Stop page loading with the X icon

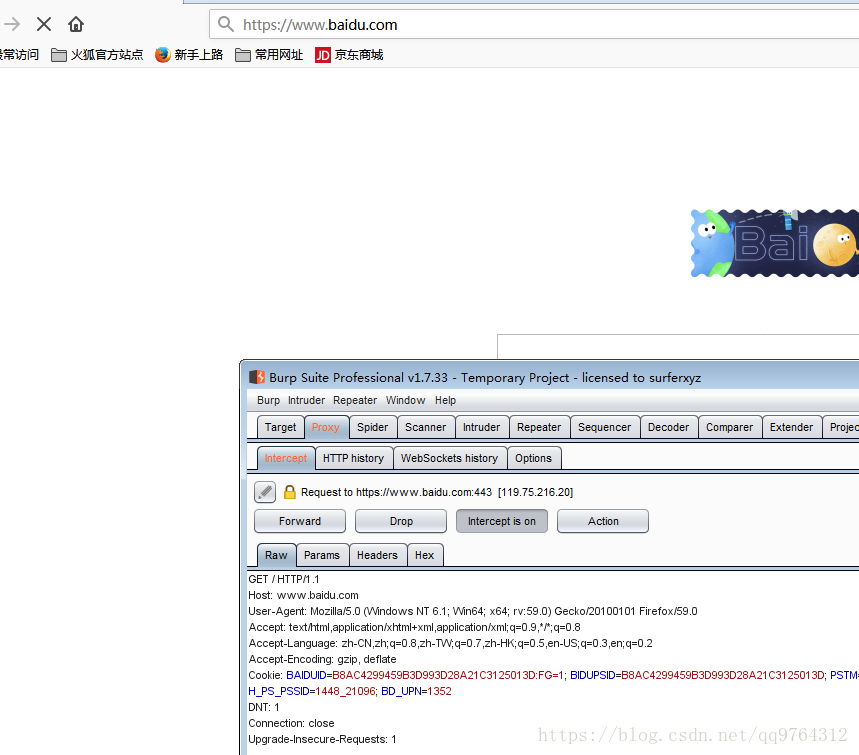coord(44,24)
